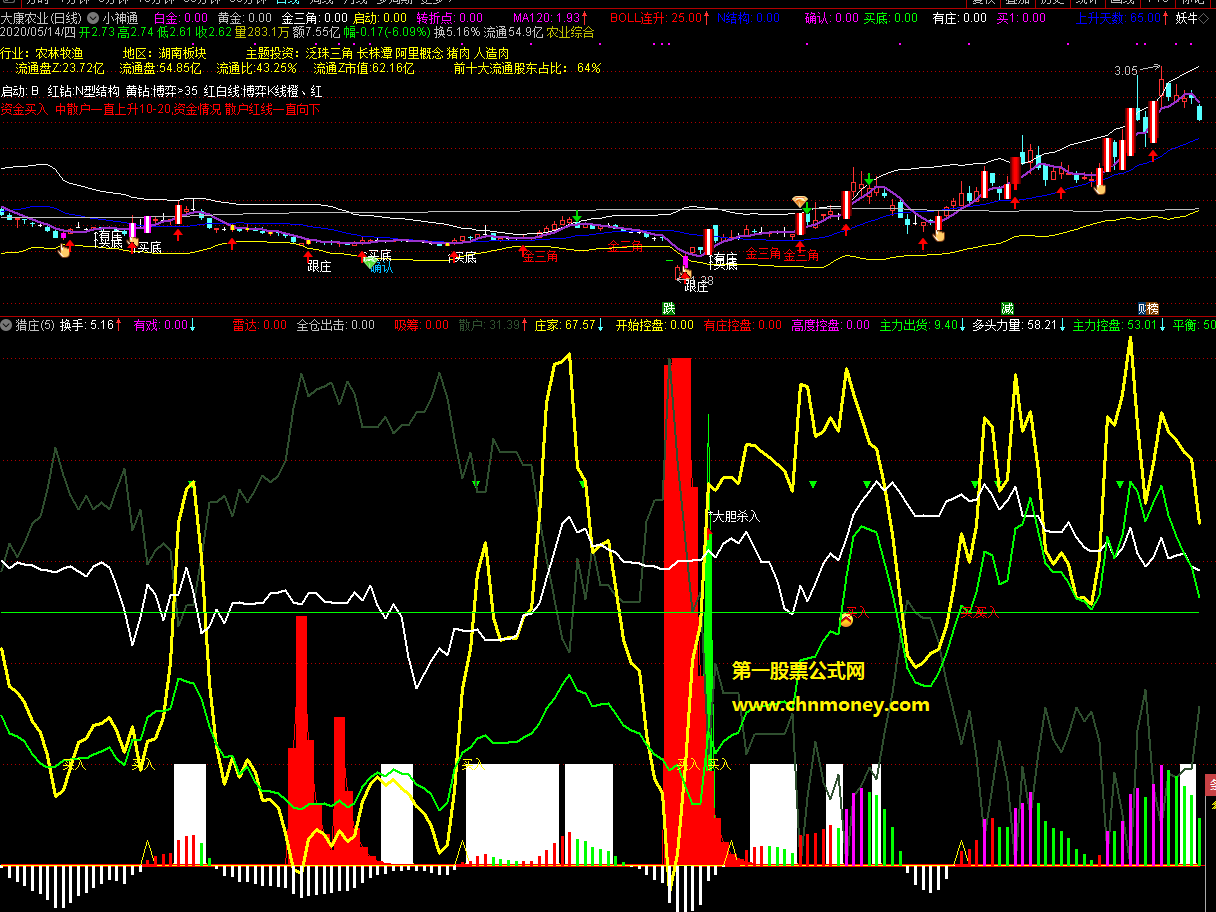This screenshot has height=912, width=1216.
Task: Expand the 猎庄(5) sub-indicator arrow
Action: coord(6,325)
